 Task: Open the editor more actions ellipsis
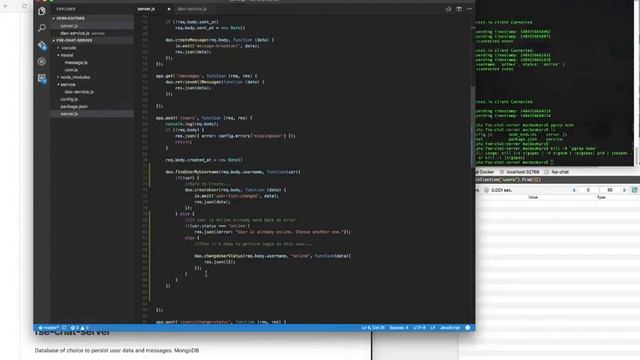(469, 9)
